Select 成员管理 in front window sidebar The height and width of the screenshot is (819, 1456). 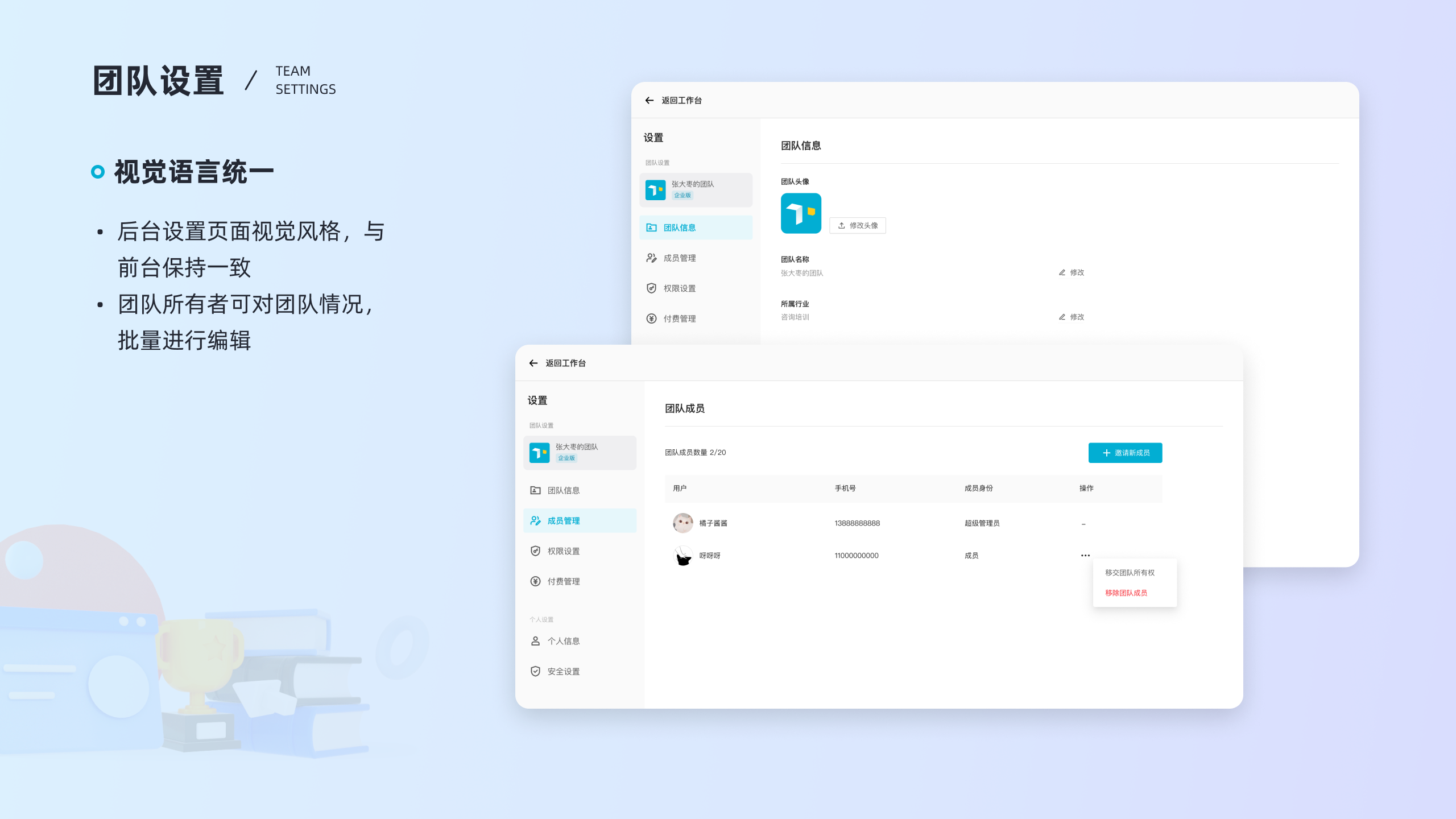point(580,521)
